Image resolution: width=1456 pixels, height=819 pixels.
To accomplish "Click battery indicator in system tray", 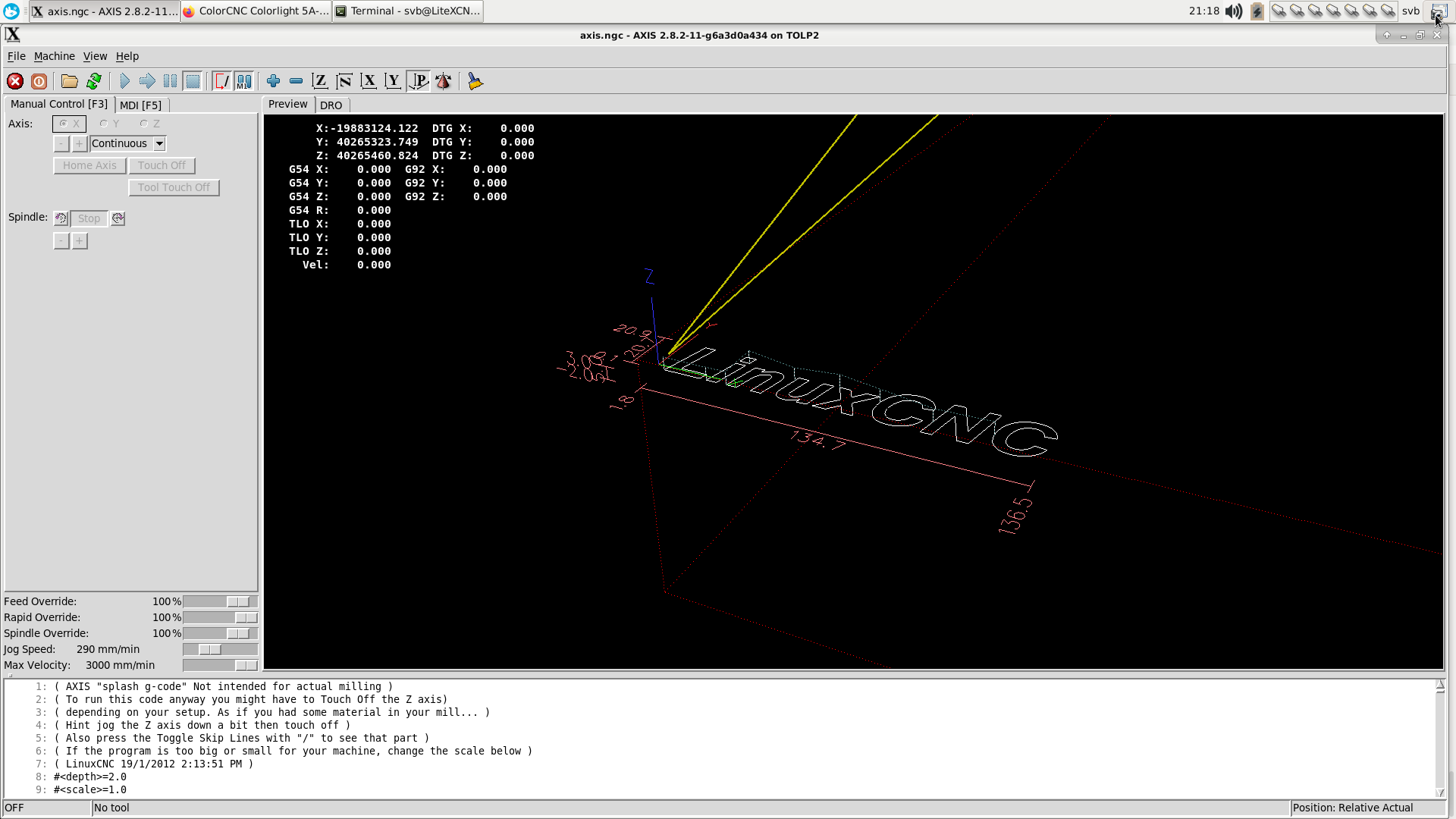I will [x=1257, y=11].
